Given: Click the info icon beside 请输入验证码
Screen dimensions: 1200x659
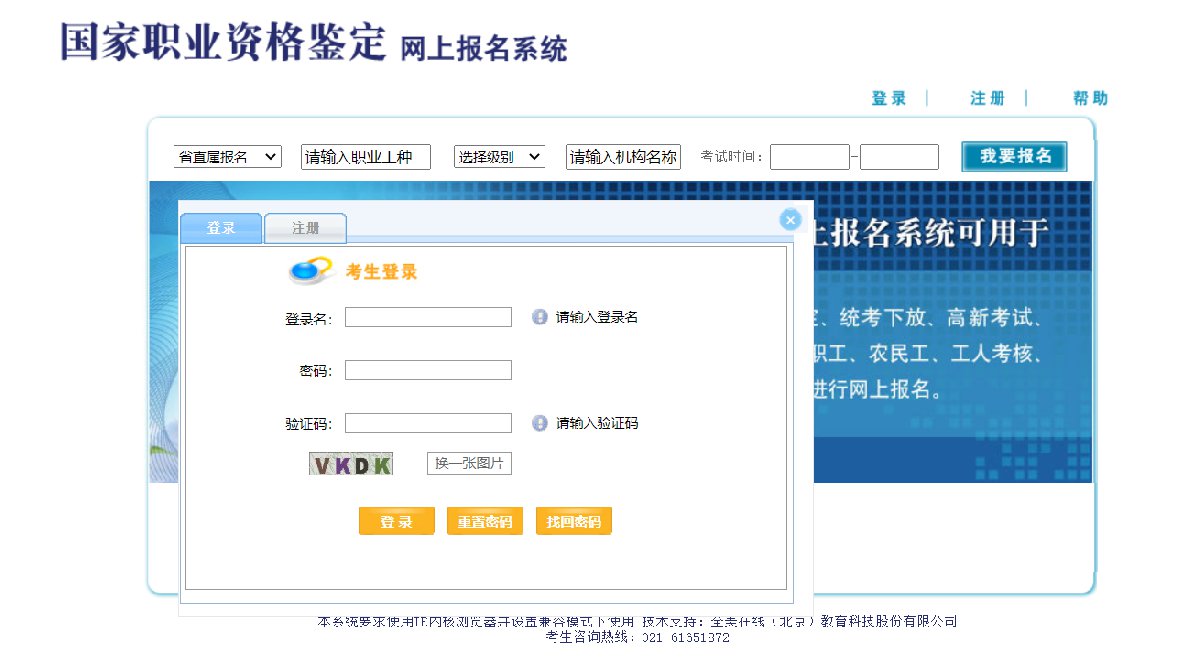Looking at the screenshot, I should tap(540, 423).
